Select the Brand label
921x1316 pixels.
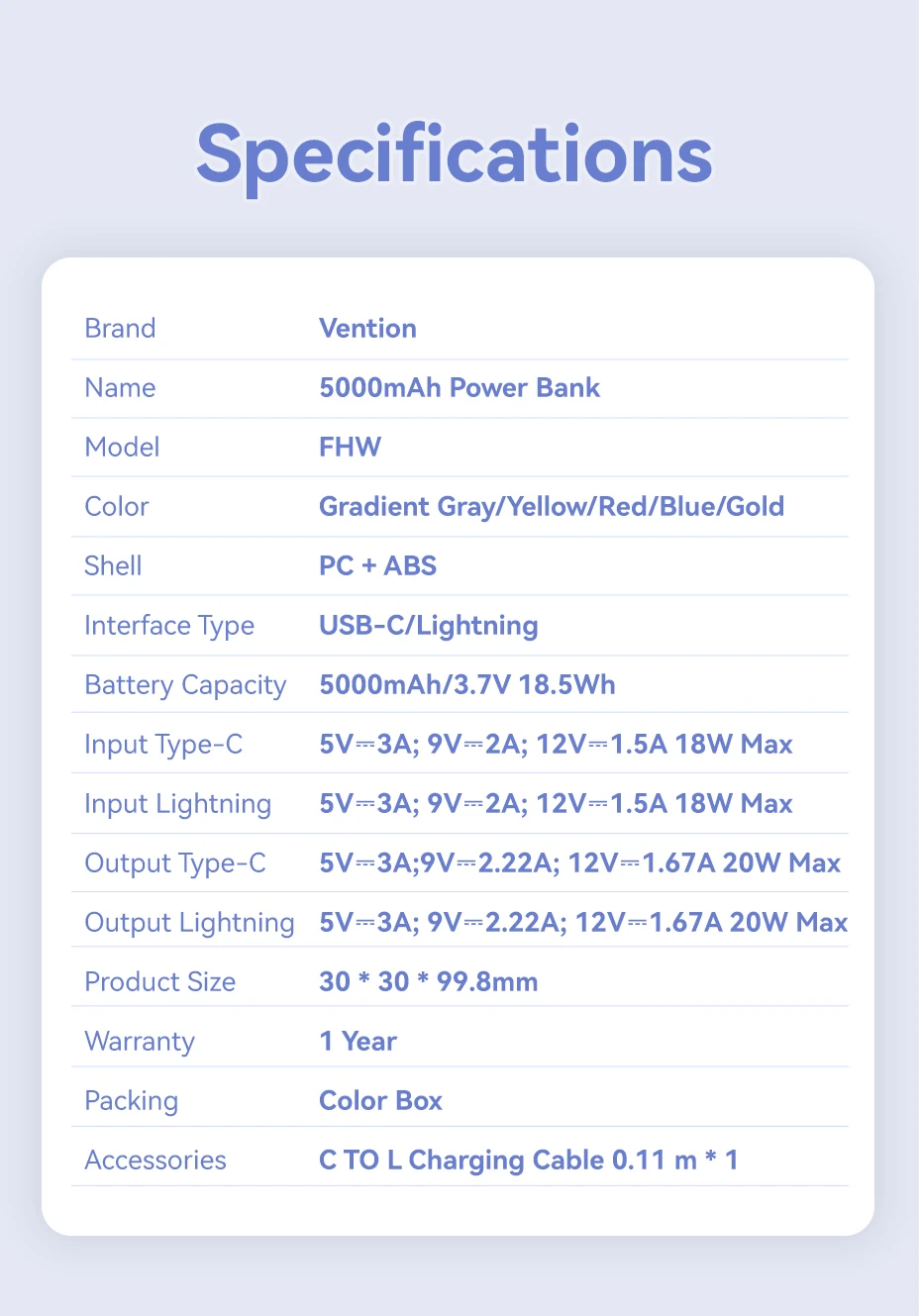click(x=120, y=328)
